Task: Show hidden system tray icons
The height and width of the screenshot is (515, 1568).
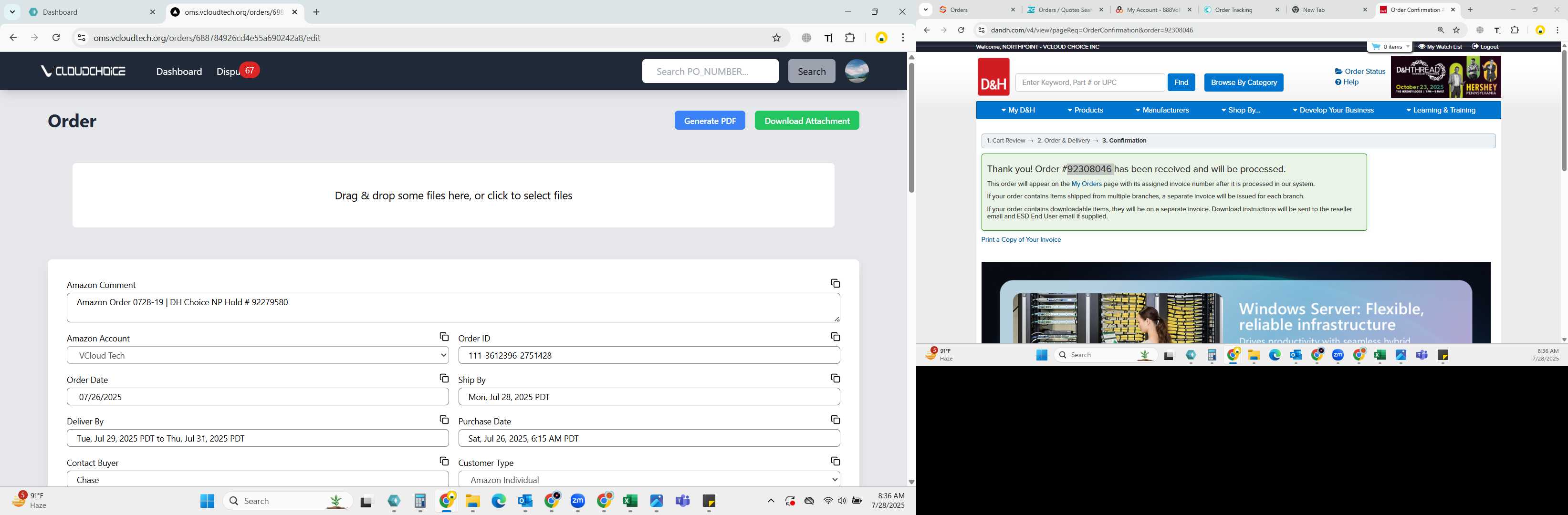Action: (x=771, y=501)
